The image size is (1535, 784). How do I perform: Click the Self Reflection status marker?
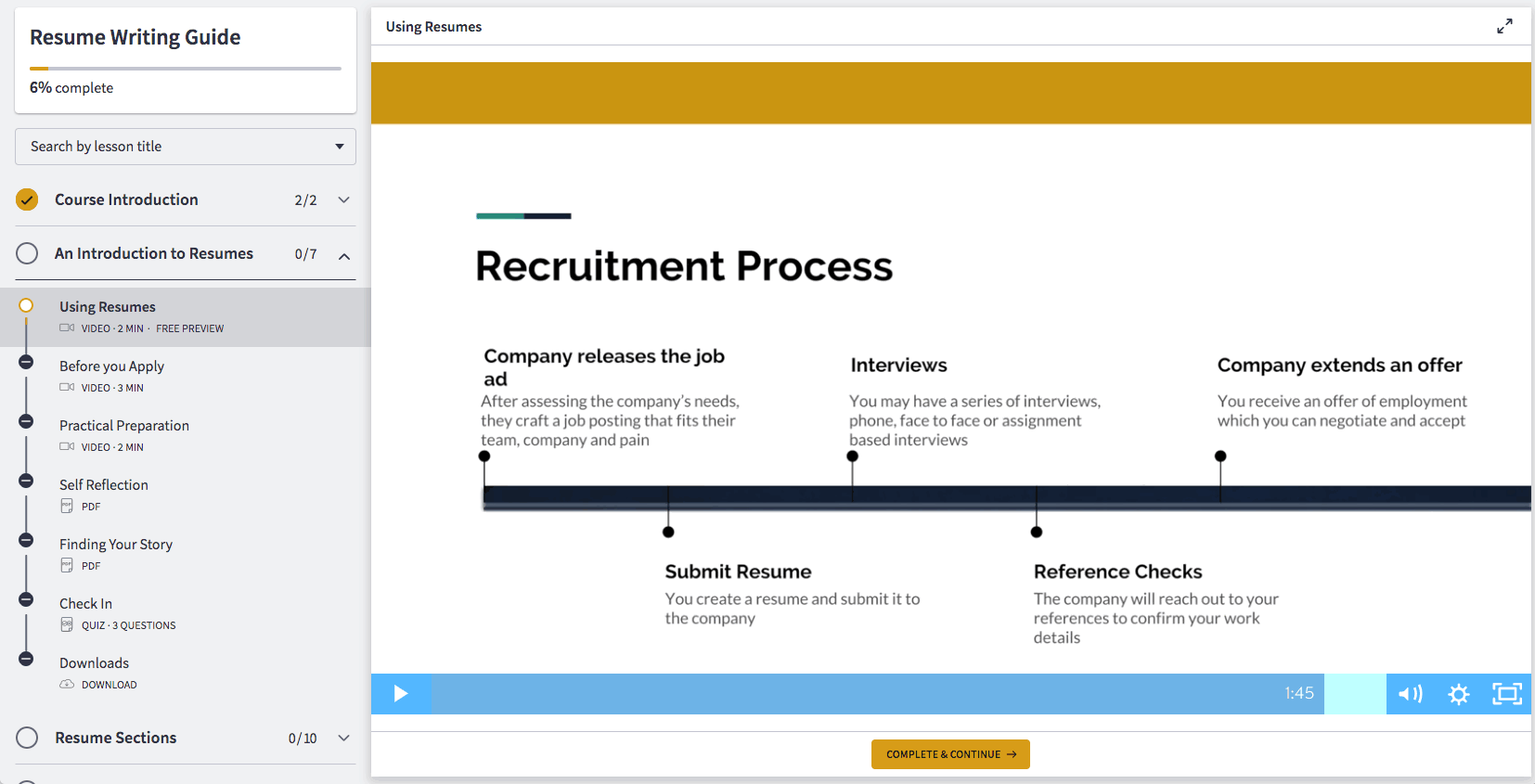26,481
